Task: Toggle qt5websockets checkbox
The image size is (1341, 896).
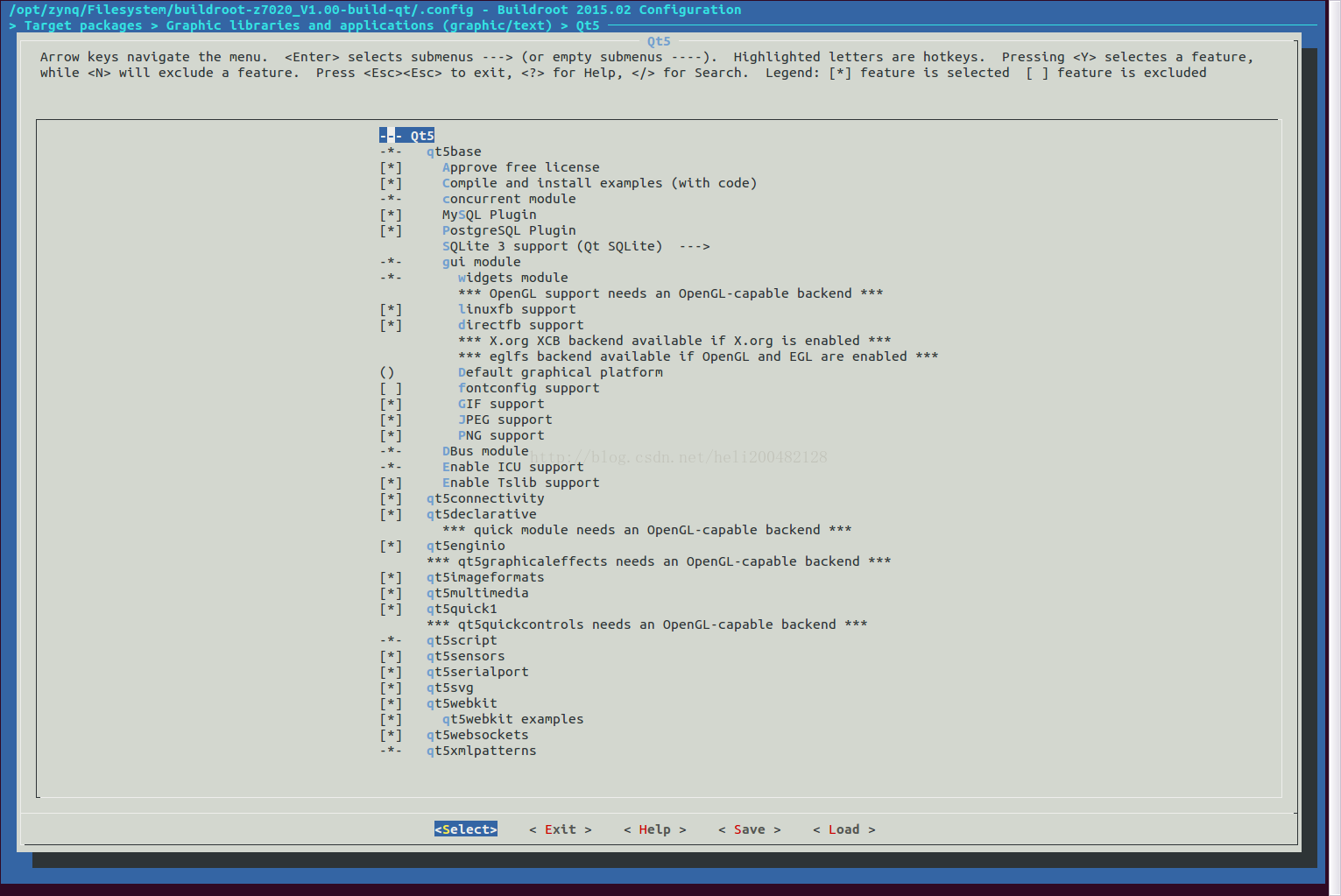Action: (391, 735)
